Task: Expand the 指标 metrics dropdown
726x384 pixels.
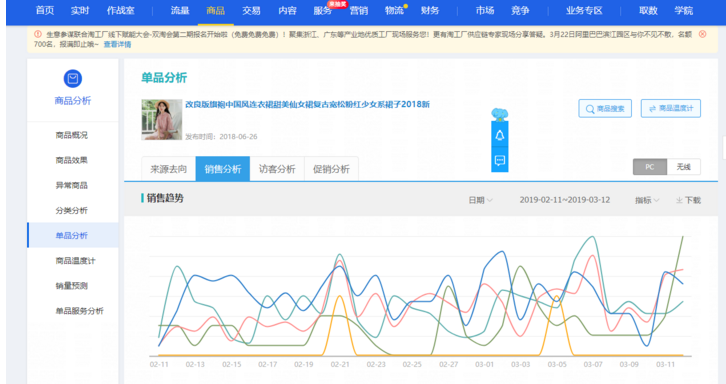Action: (647, 200)
